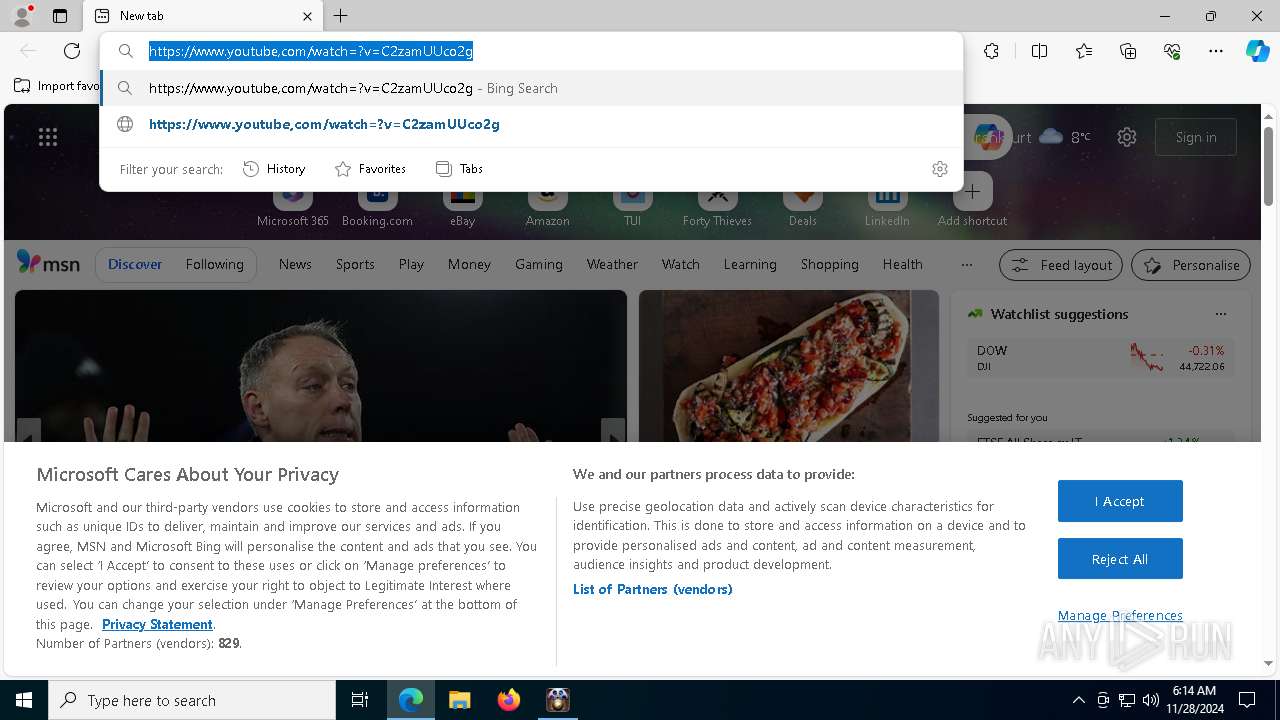Screen dimensions: 1280x720
Task: Open the Shopping category
Action: (x=830, y=264)
